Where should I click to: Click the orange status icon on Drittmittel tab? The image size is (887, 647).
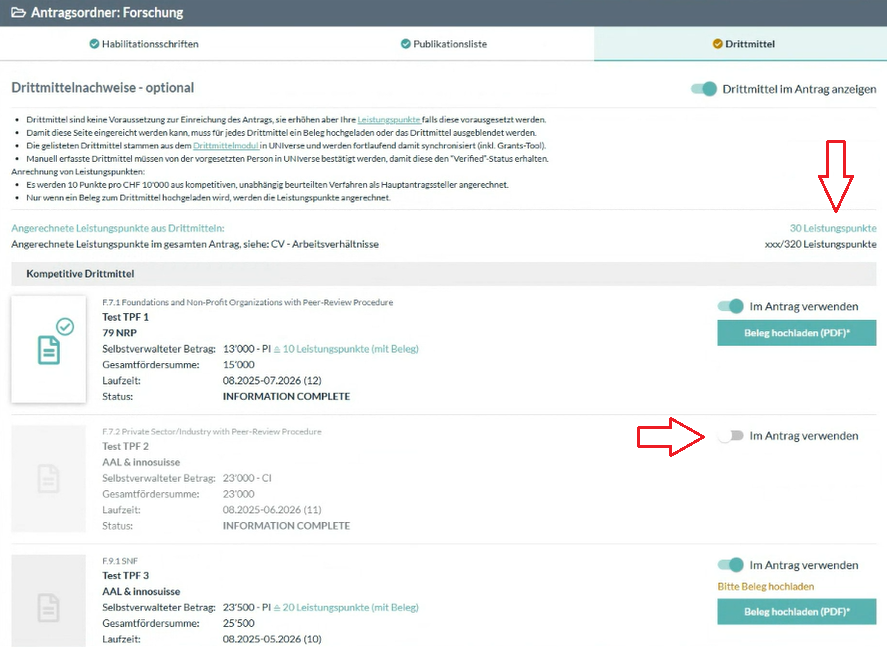(717, 44)
